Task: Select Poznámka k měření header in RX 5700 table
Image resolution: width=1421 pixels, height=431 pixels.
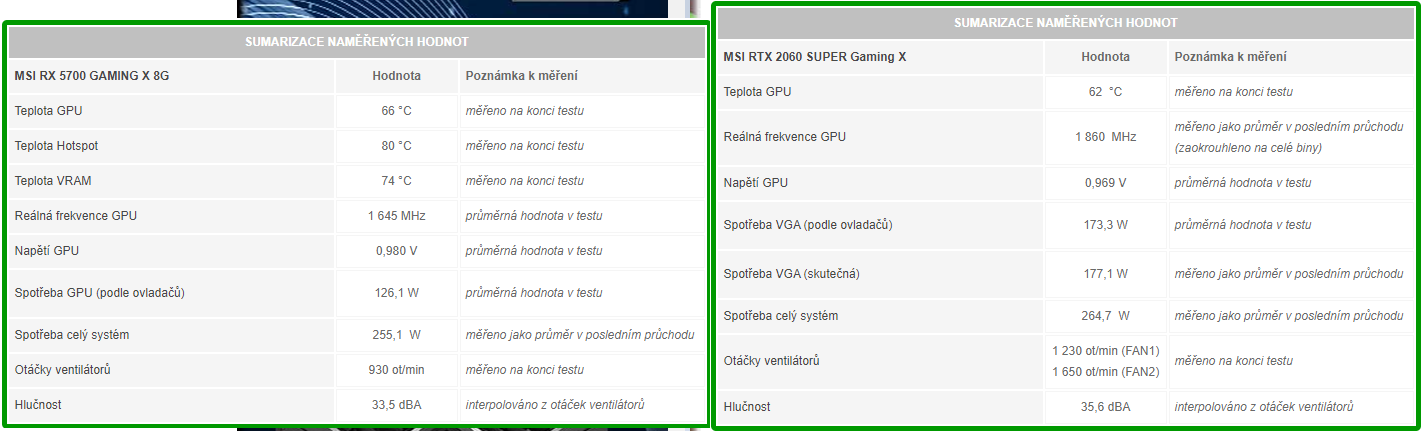Action: 521,76
